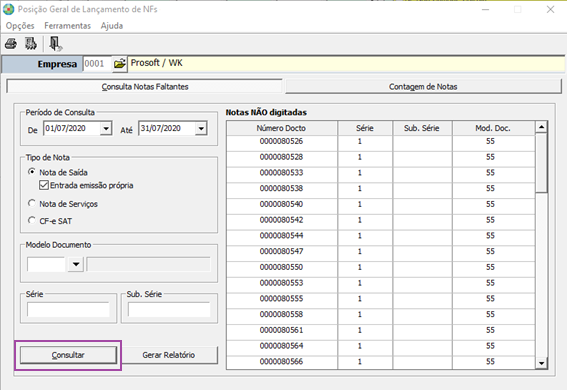
Task: Minimize the Posição Geral de Lançamento window
Action: pos(485,9)
